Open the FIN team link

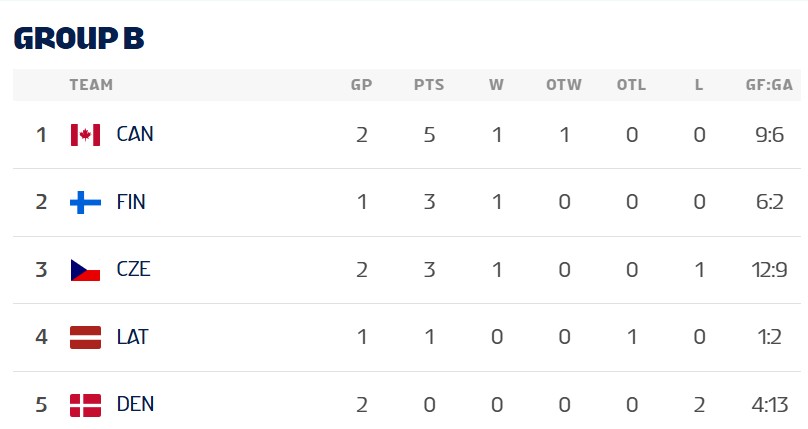click(x=131, y=202)
